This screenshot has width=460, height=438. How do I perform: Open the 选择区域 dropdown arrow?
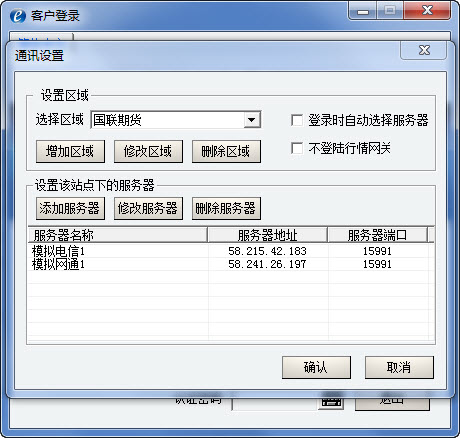click(x=252, y=120)
